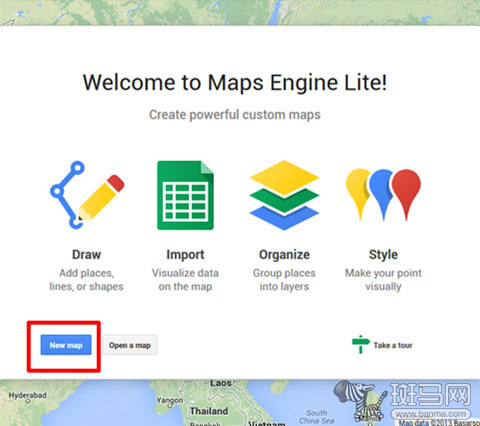Click 'Make your point visually' description
The height and width of the screenshot is (426, 480).
coord(383,280)
